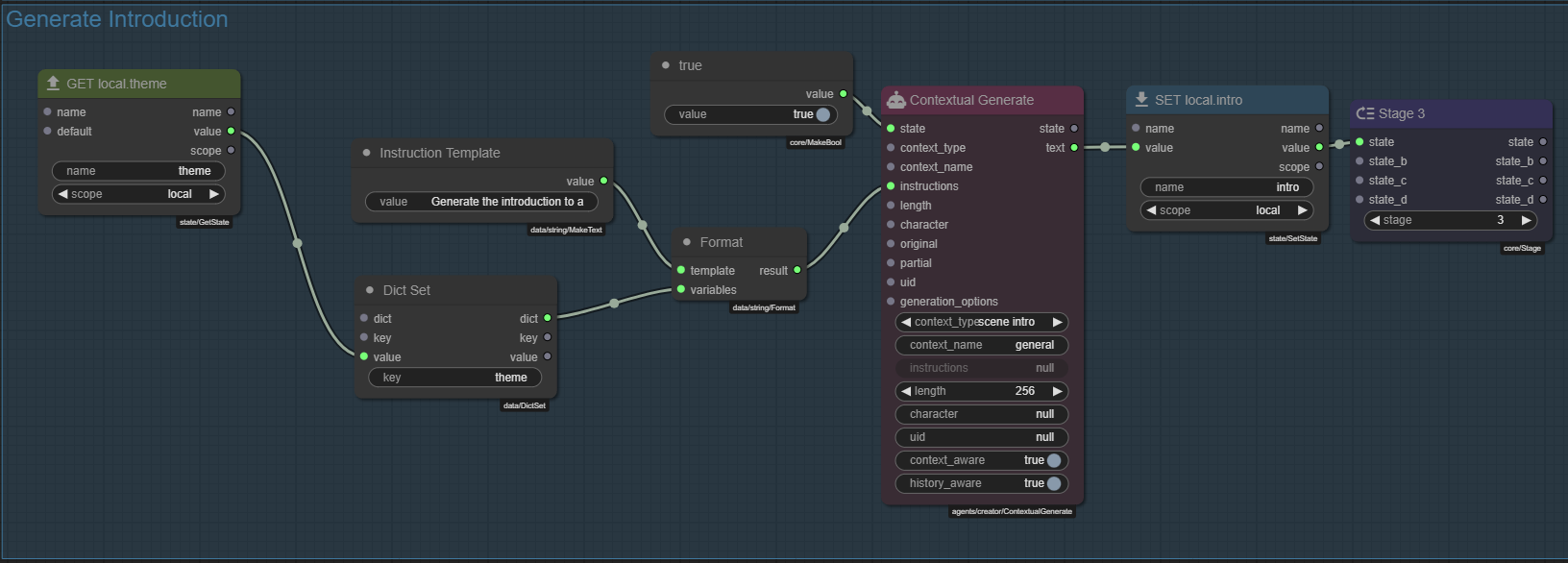Click the data/string/Format type label
The height and width of the screenshot is (563, 1568).
[764, 307]
